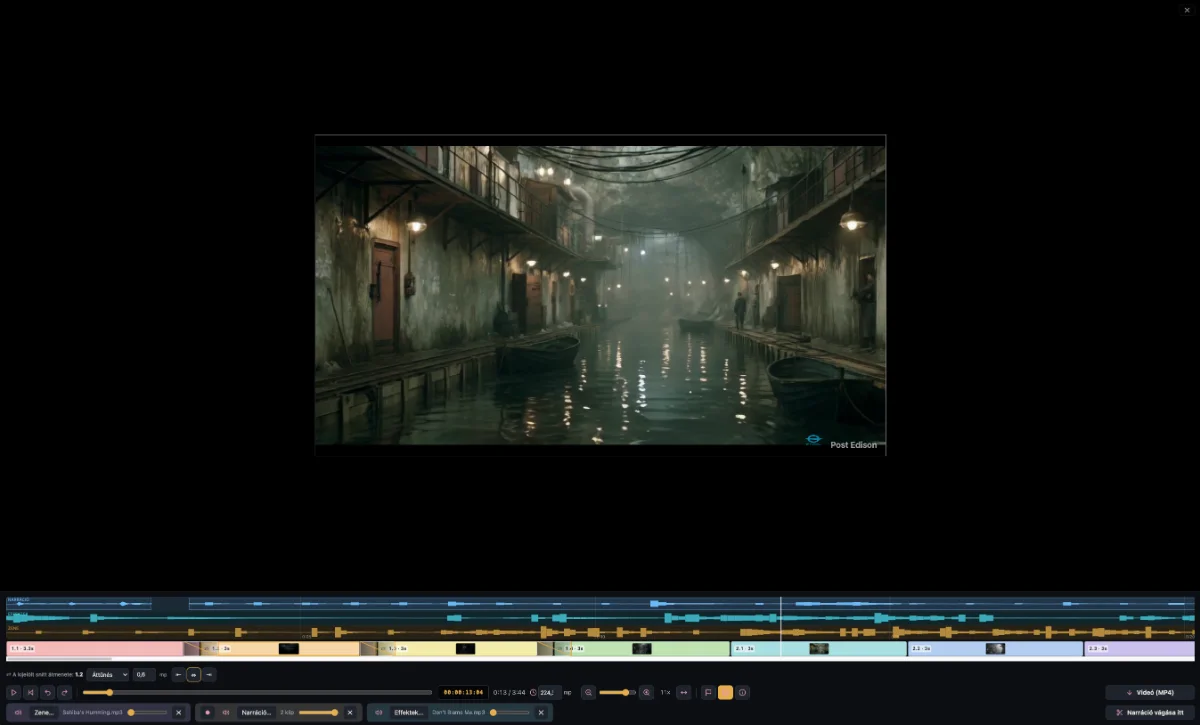
Task: Close the fullscreen preview with X
Action: pos(1187,10)
